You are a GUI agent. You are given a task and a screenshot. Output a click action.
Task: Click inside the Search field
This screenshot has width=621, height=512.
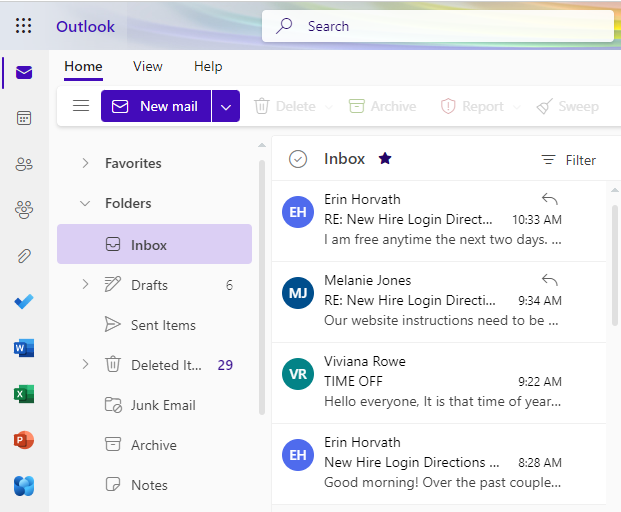[438, 26]
